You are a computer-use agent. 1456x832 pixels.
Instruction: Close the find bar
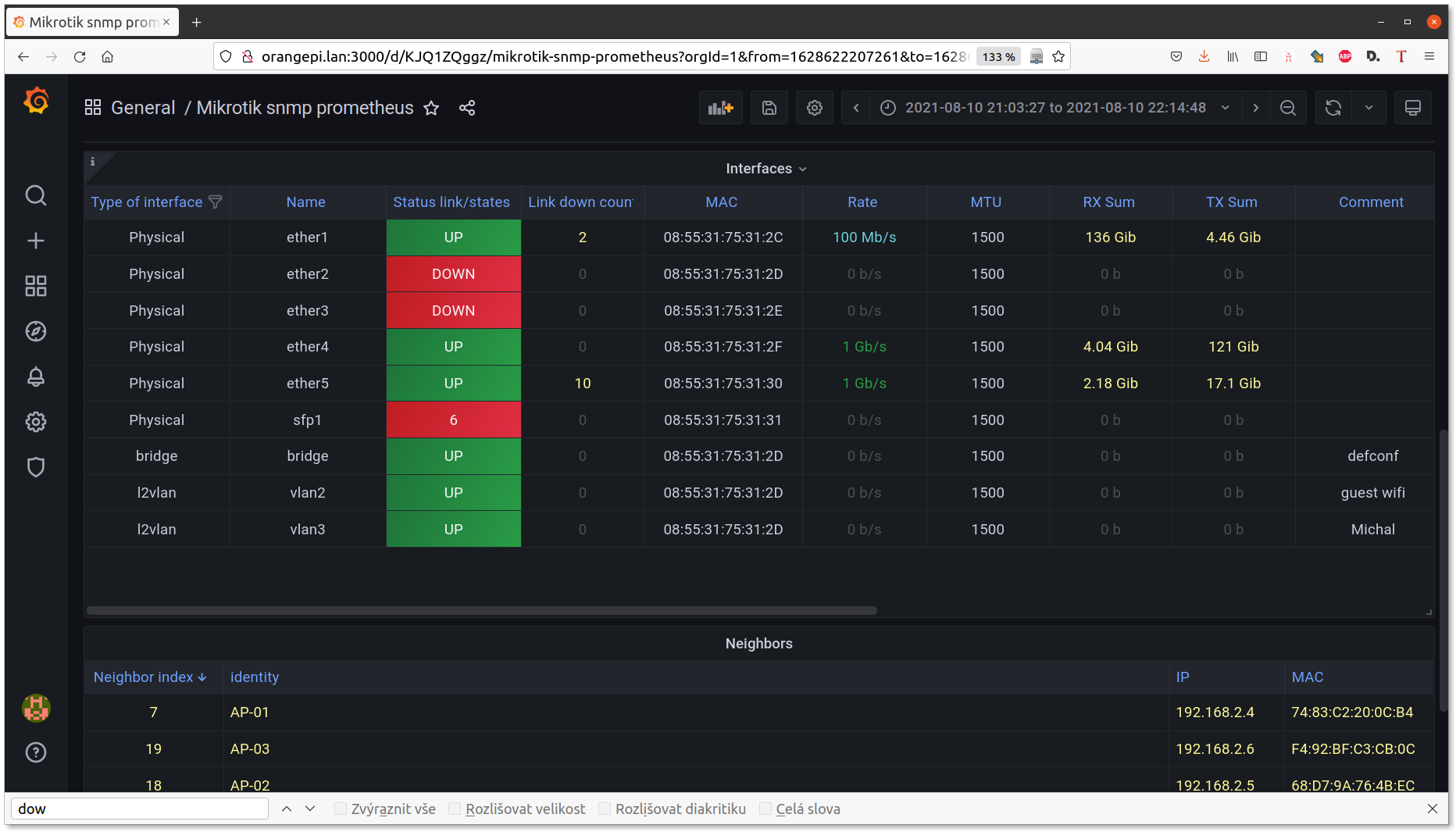click(x=1432, y=809)
